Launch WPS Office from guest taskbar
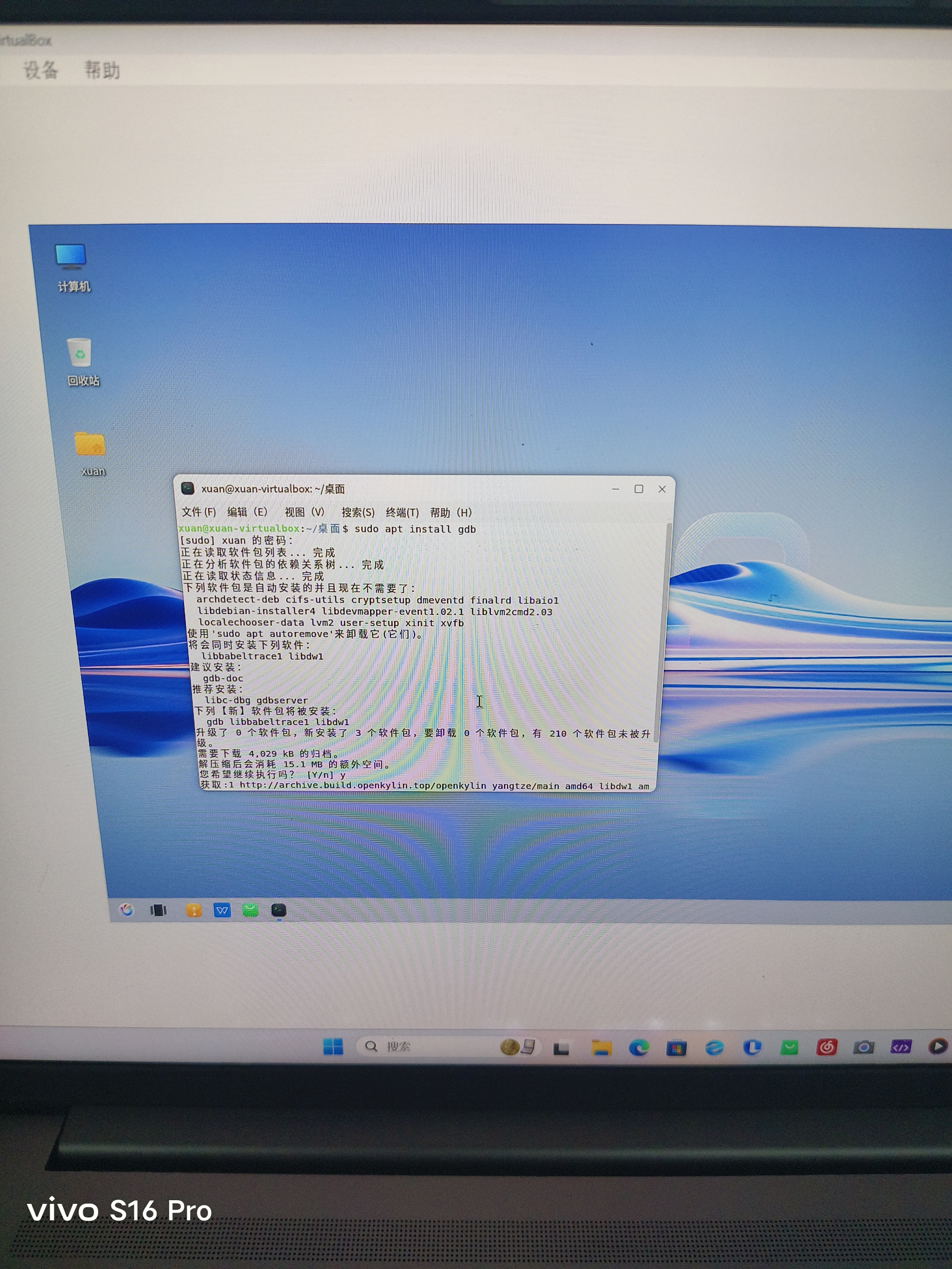This screenshot has height=1269, width=952. [x=222, y=911]
